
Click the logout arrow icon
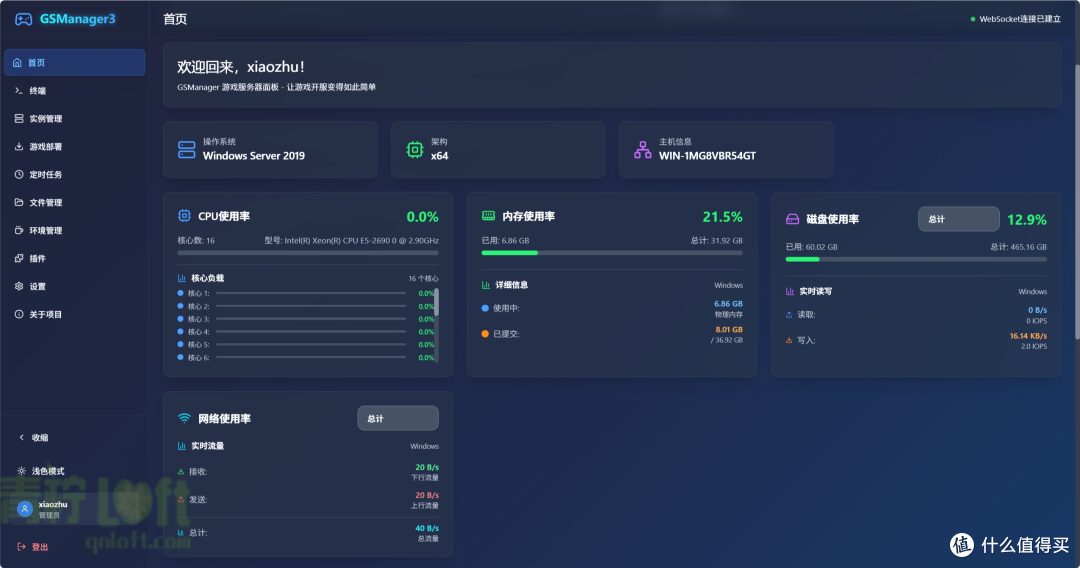click(21, 547)
